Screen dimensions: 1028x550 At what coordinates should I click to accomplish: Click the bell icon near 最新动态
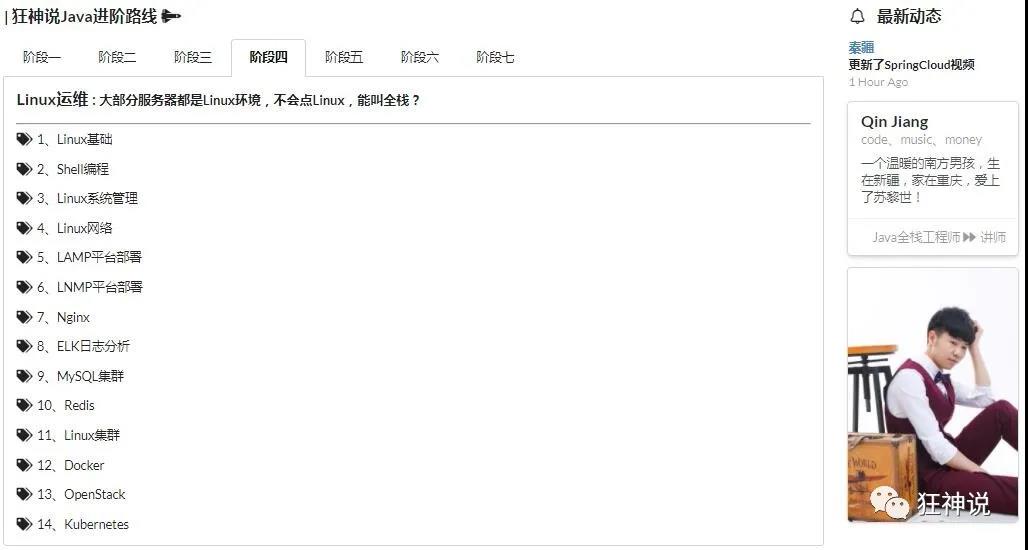click(858, 16)
